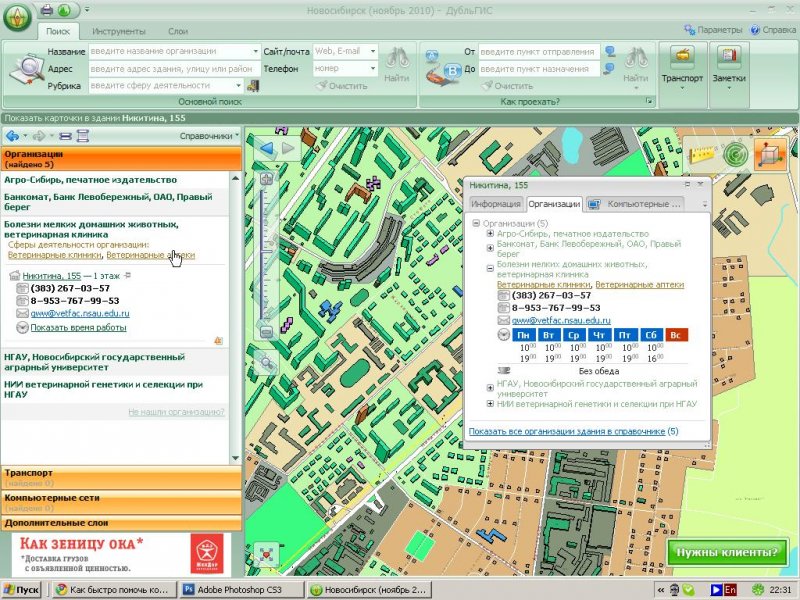Click the binoculars Найти icon in route search
The image size is (800, 600).
636,58
